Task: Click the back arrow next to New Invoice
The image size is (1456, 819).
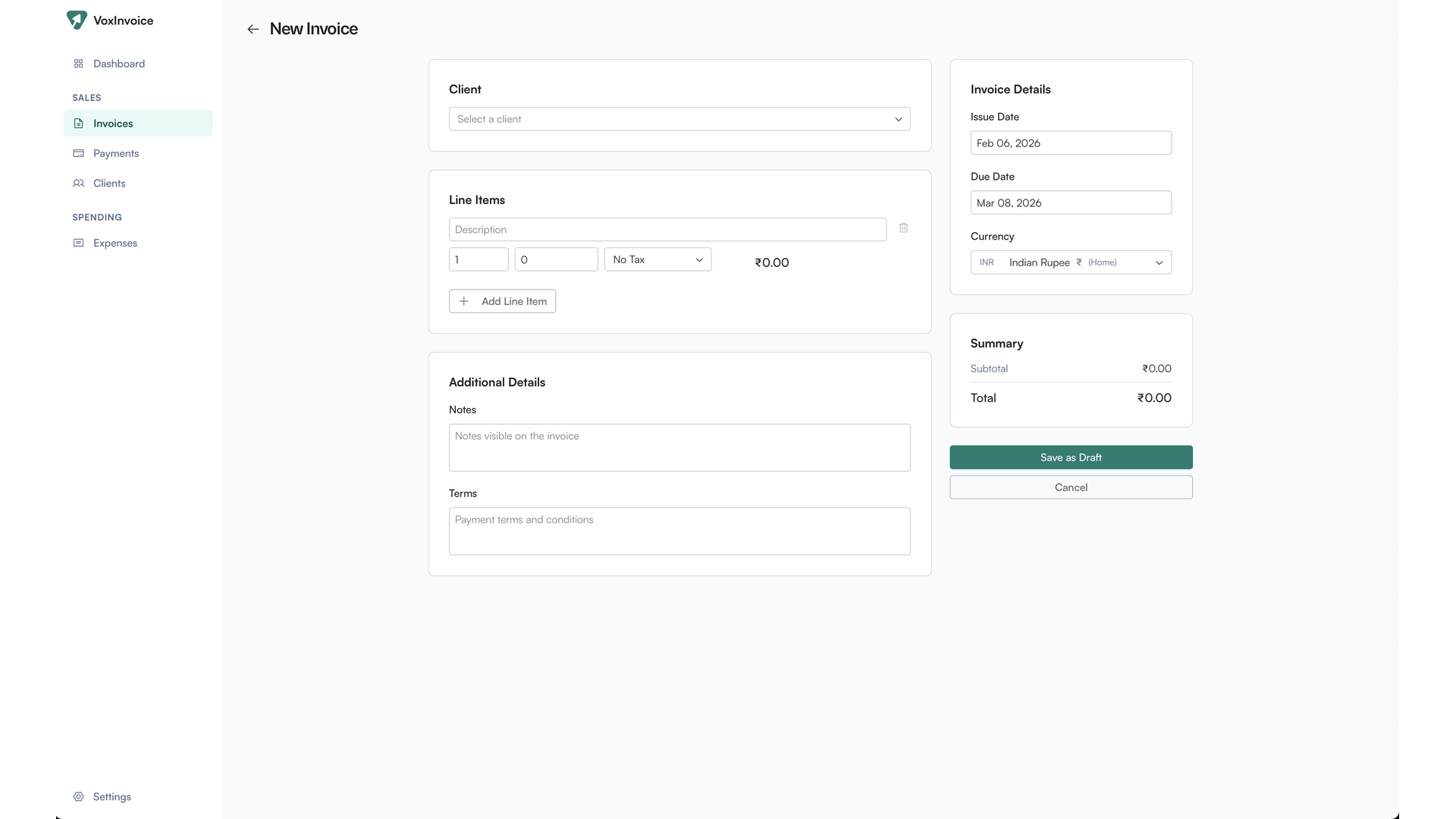Action: point(253,29)
